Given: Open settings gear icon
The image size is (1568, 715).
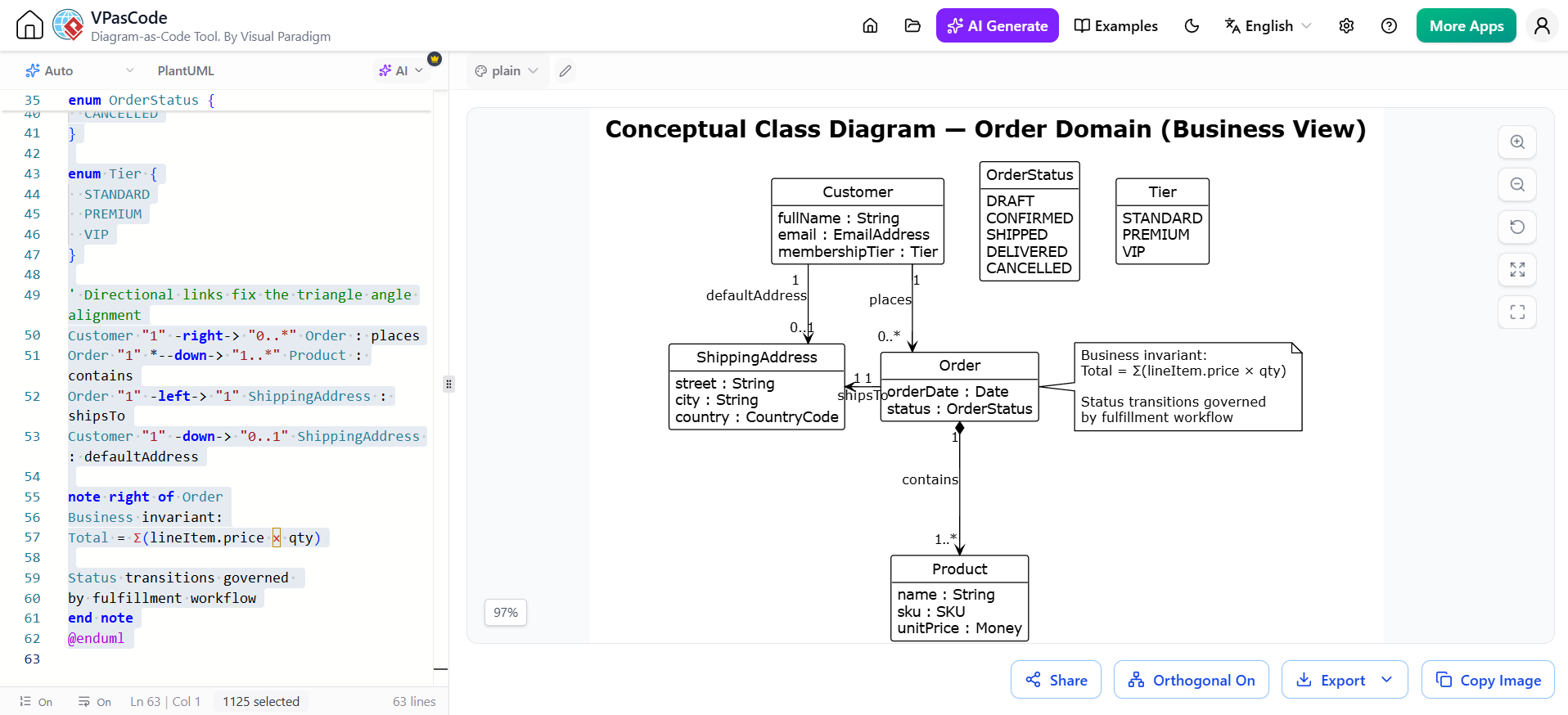Looking at the screenshot, I should 1346,25.
